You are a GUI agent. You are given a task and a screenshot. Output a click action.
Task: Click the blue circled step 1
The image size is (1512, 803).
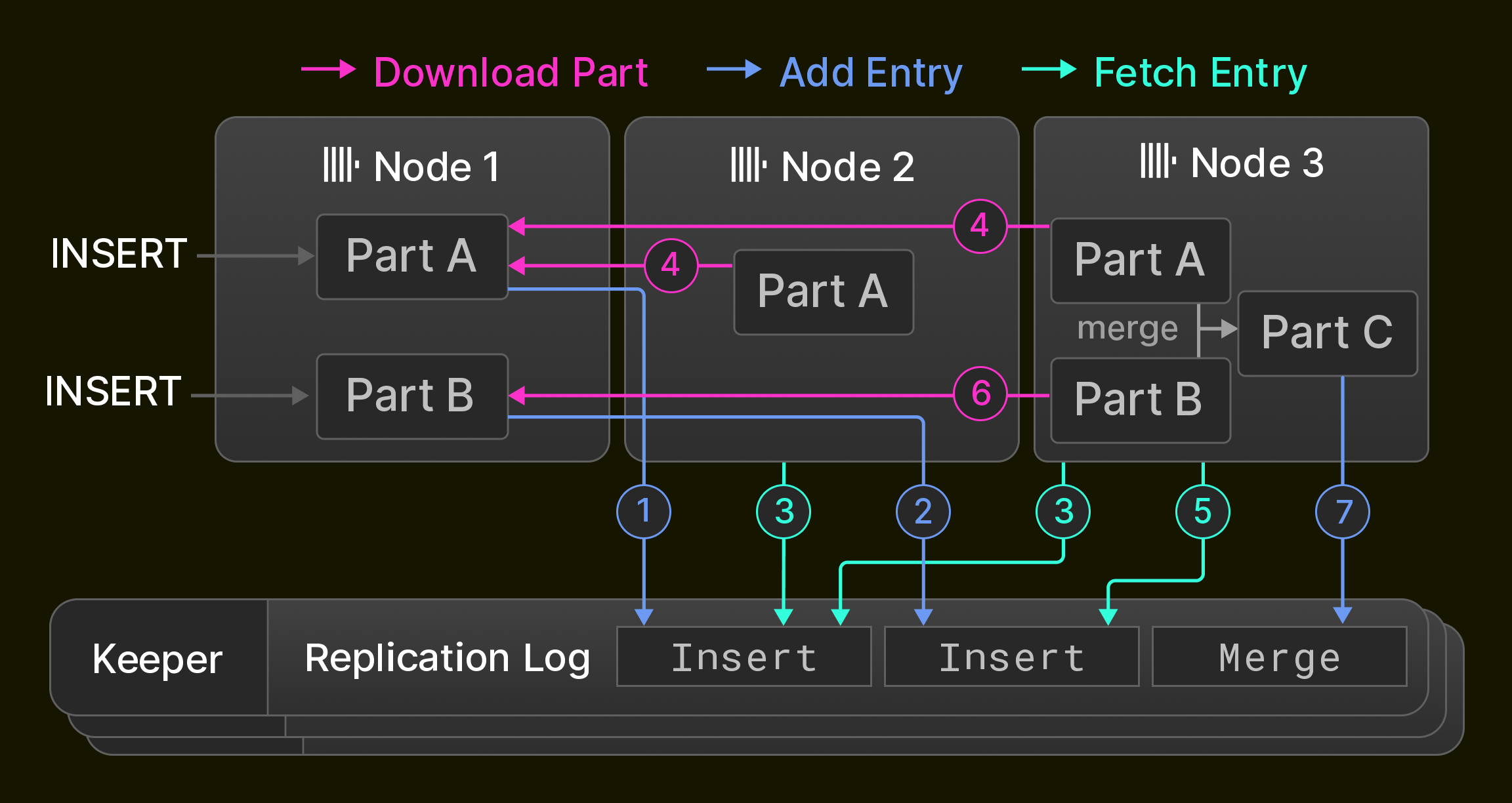pos(644,512)
